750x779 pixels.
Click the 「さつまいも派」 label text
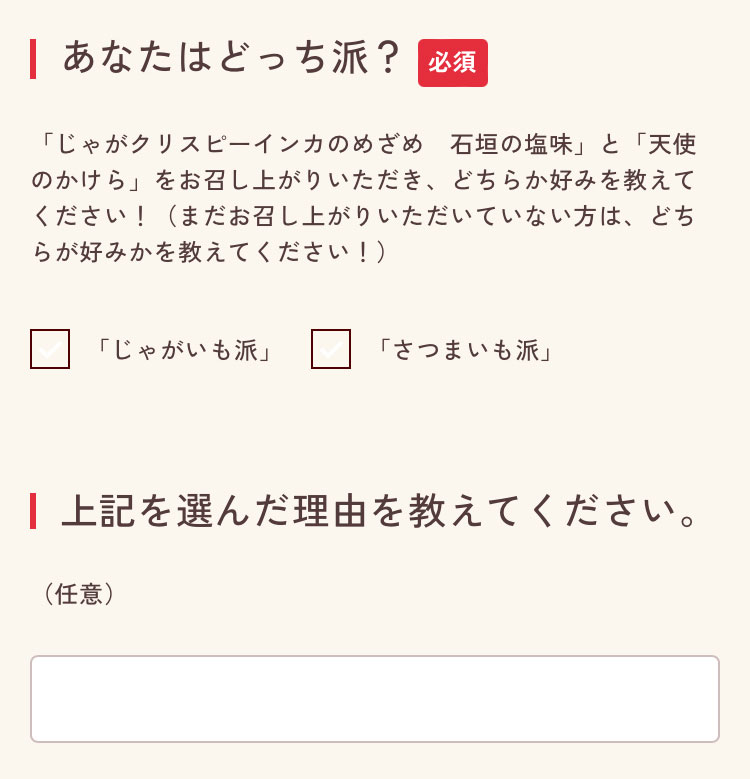point(465,350)
